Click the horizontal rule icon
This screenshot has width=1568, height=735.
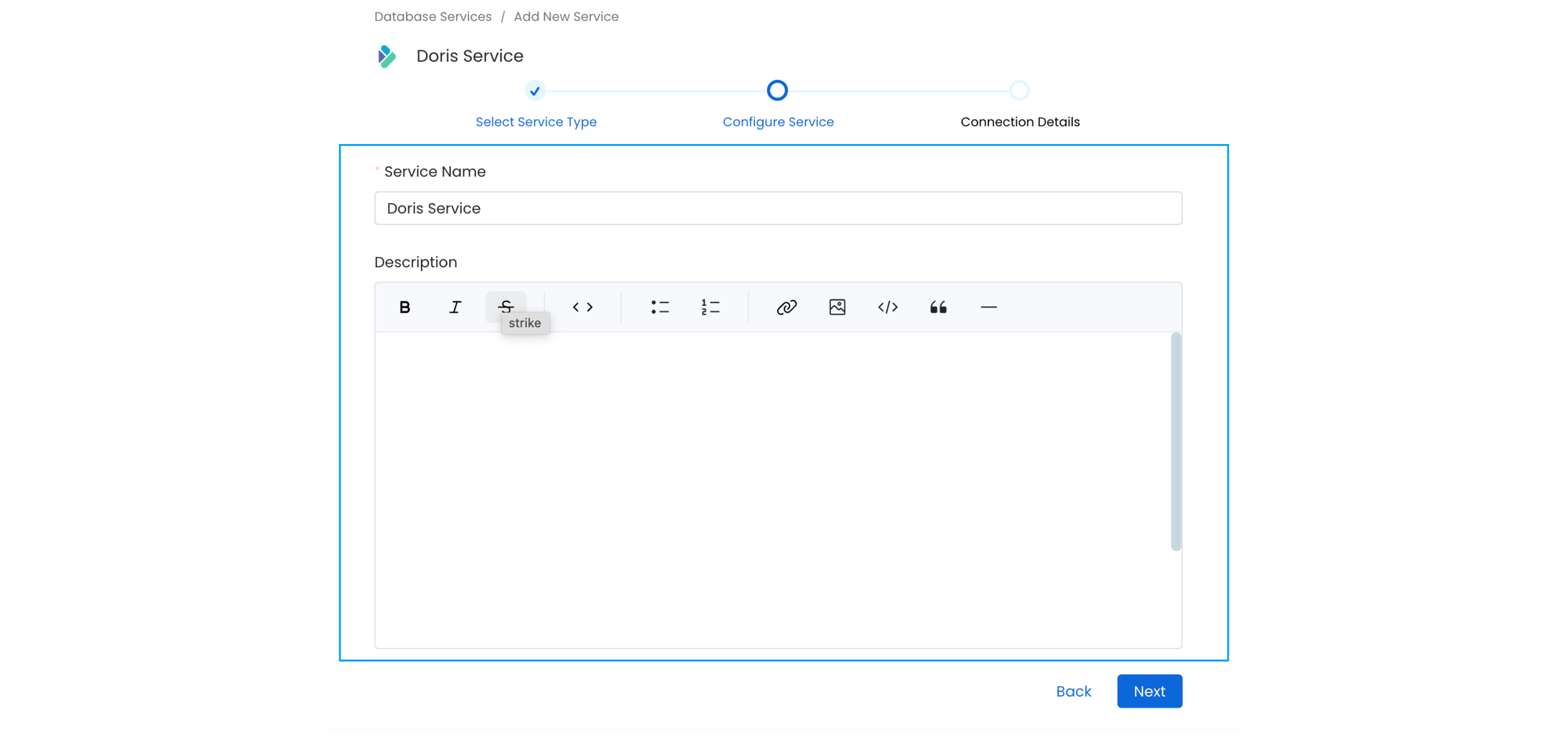[x=989, y=307]
